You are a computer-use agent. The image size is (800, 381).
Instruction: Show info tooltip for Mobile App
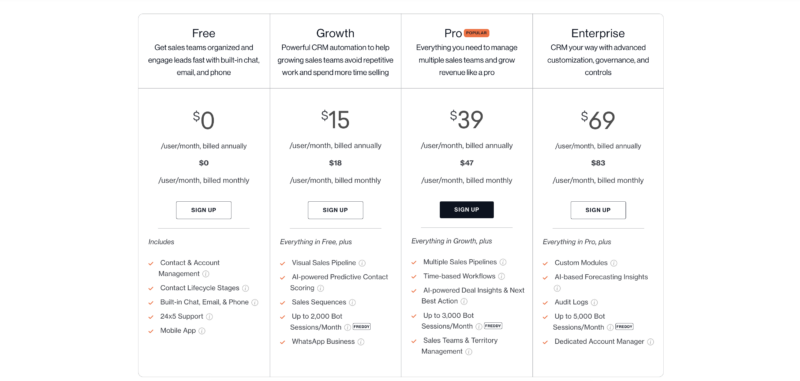tap(202, 331)
